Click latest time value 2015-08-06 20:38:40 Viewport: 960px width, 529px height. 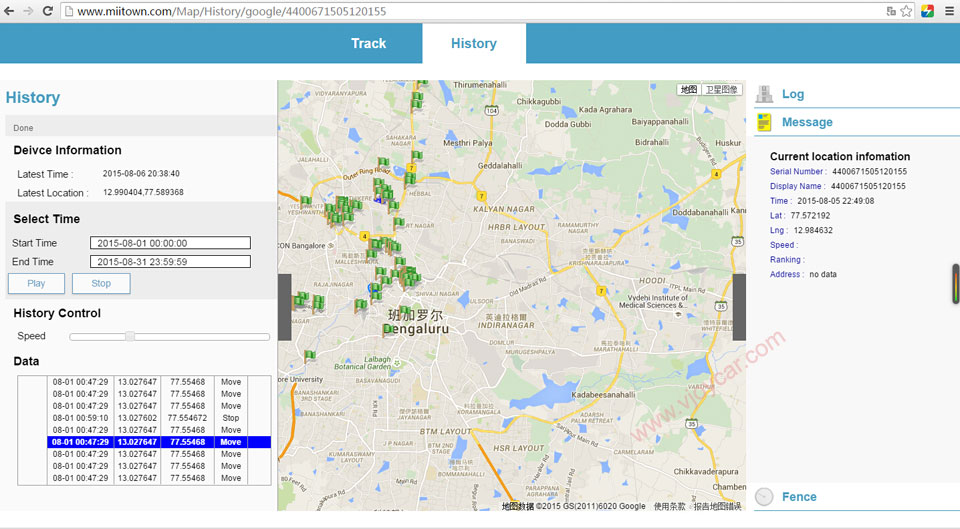click(x=141, y=174)
